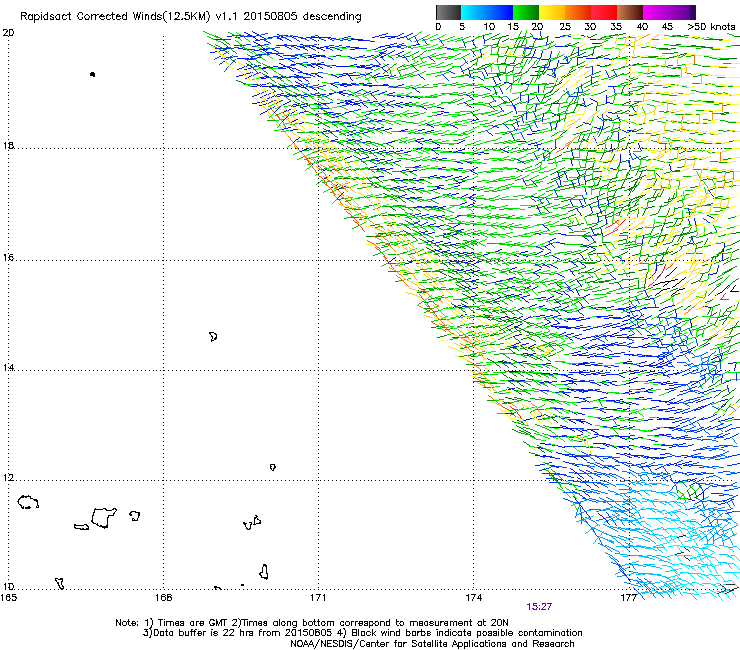Click the brown 35-40 knots legend segment
740x650 pixels.
(x=629, y=12)
